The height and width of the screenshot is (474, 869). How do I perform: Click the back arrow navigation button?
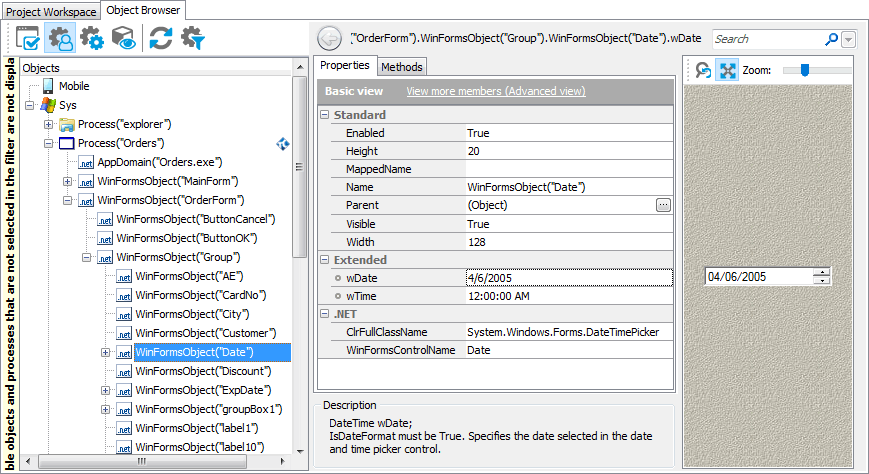[x=329, y=39]
